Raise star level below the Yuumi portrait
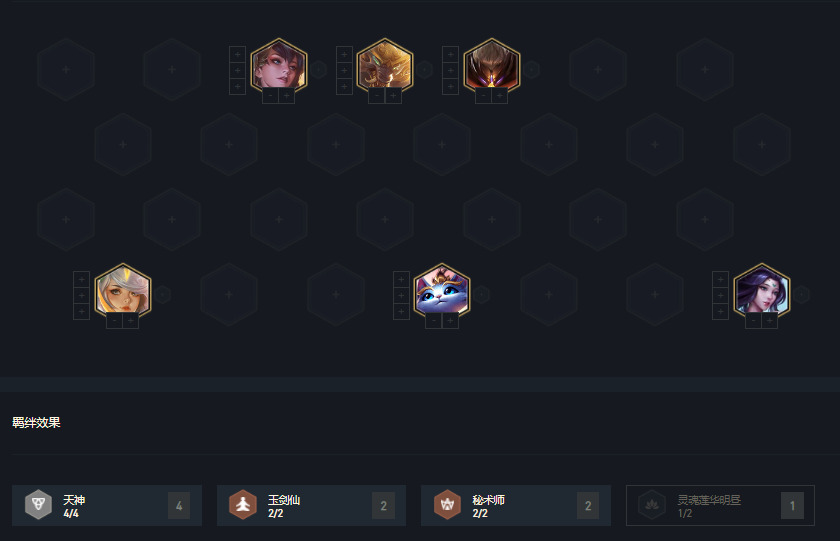 coord(450,321)
